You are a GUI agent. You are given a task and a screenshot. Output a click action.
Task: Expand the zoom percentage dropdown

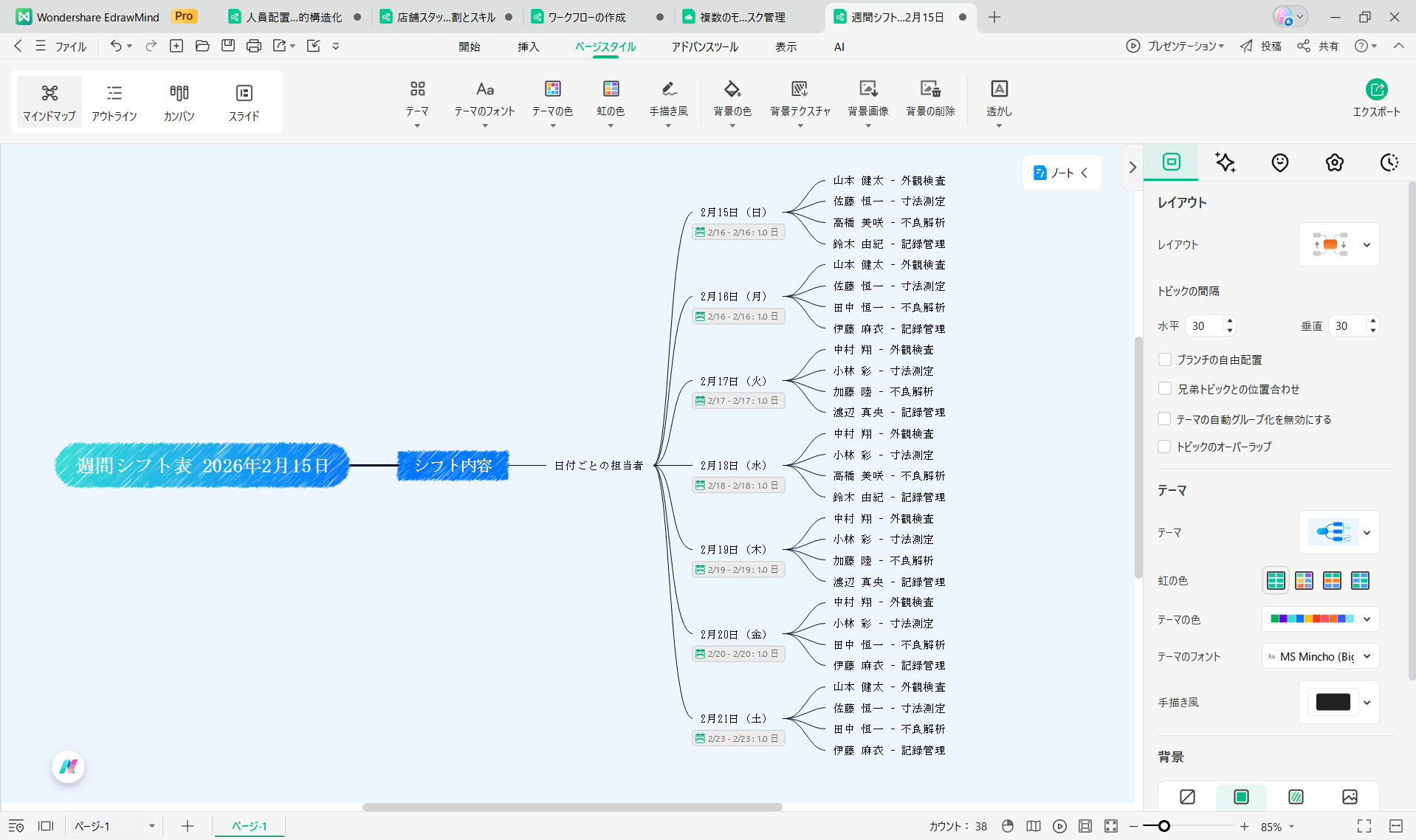pyautogui.click(x=1291, y=827)
